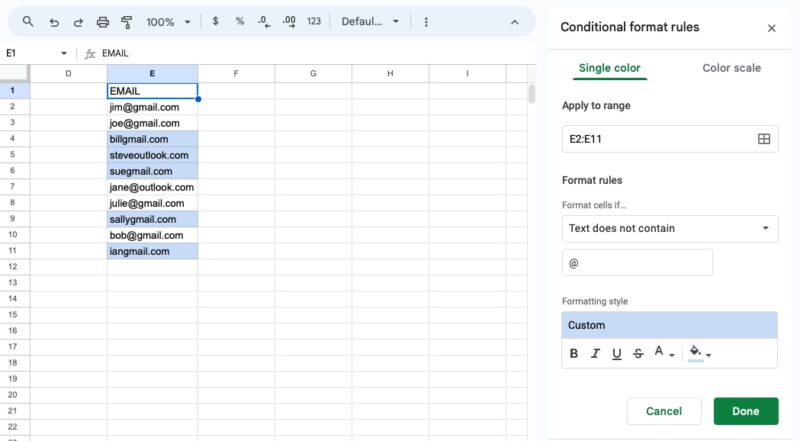Select highlighted cell billgmail.com

click(152, 139)
